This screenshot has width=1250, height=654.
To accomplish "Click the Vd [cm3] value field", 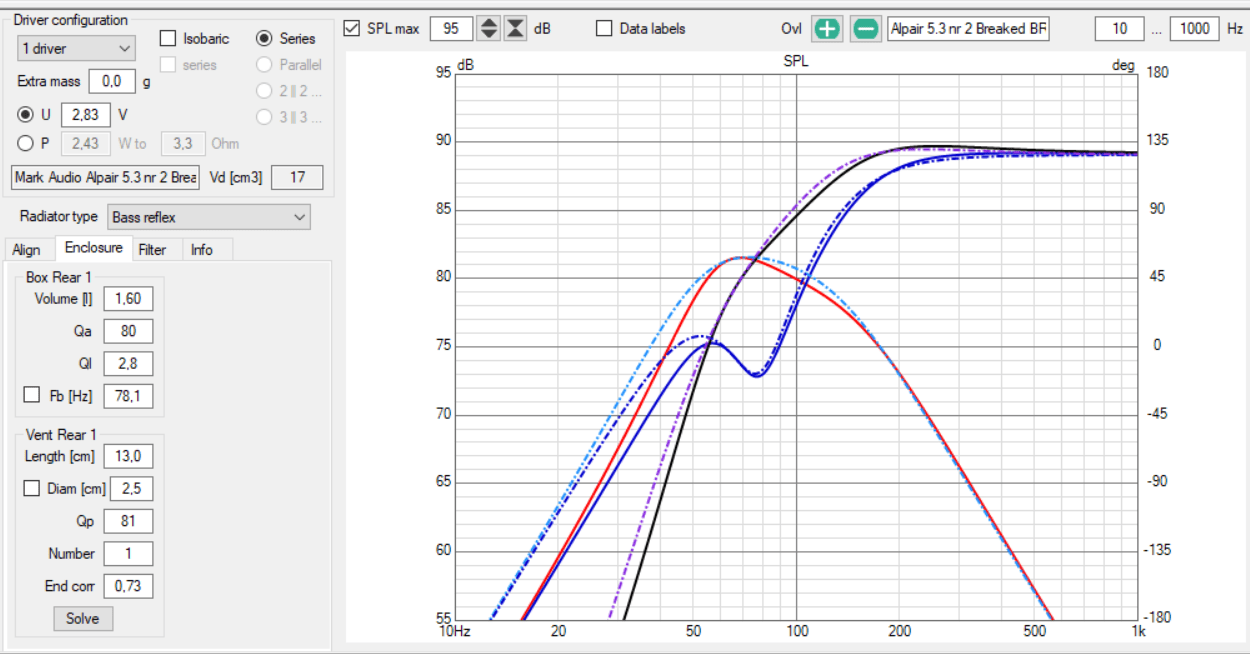I will click(x=297, y=178).
